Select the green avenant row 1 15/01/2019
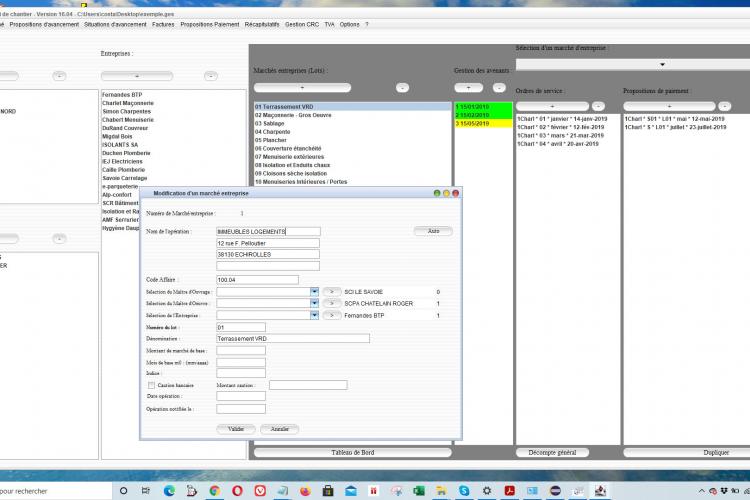The height and width of the screenshot is (500, 750). [x=483, y=107]
